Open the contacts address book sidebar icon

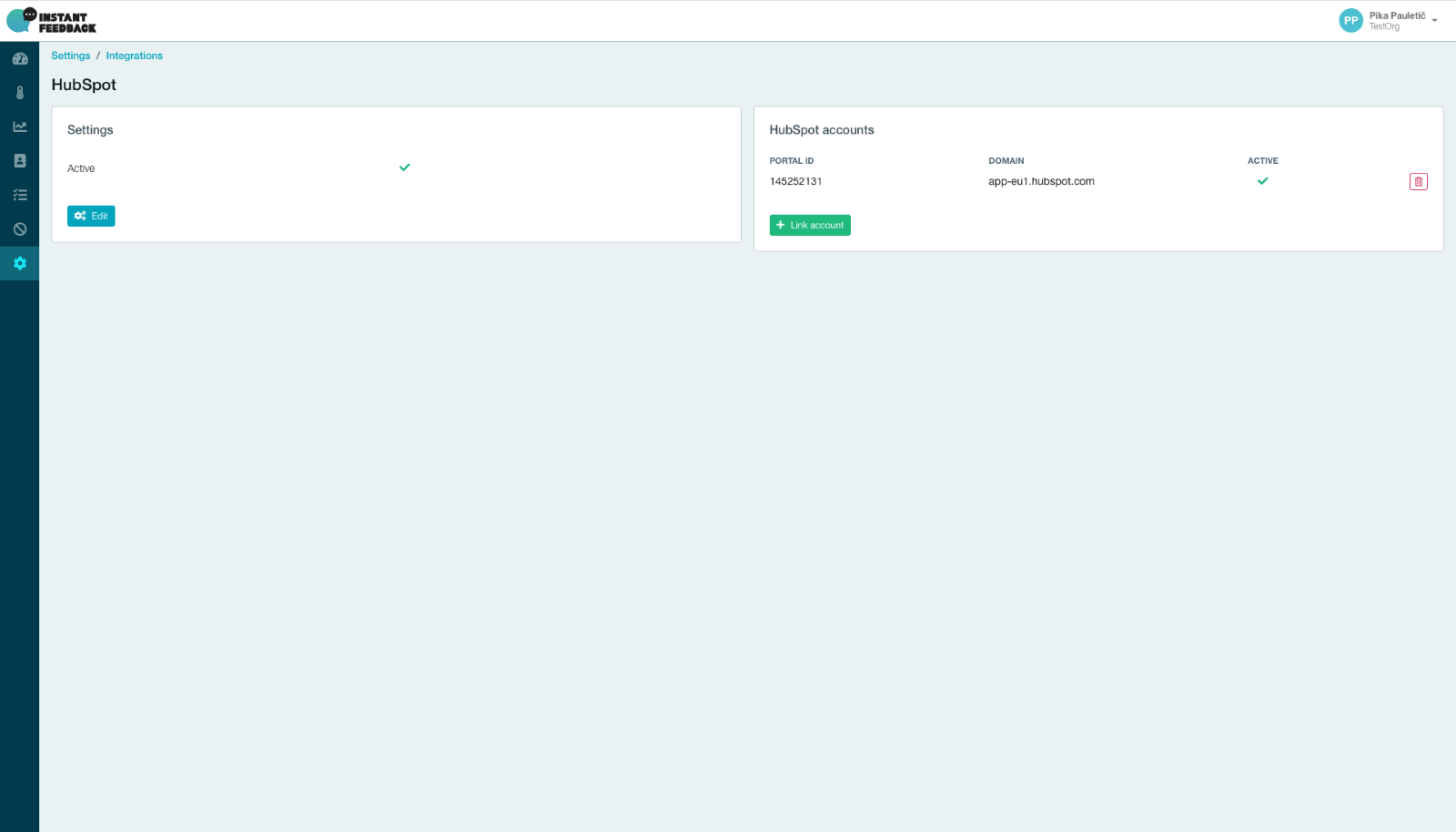pos(20,161)
